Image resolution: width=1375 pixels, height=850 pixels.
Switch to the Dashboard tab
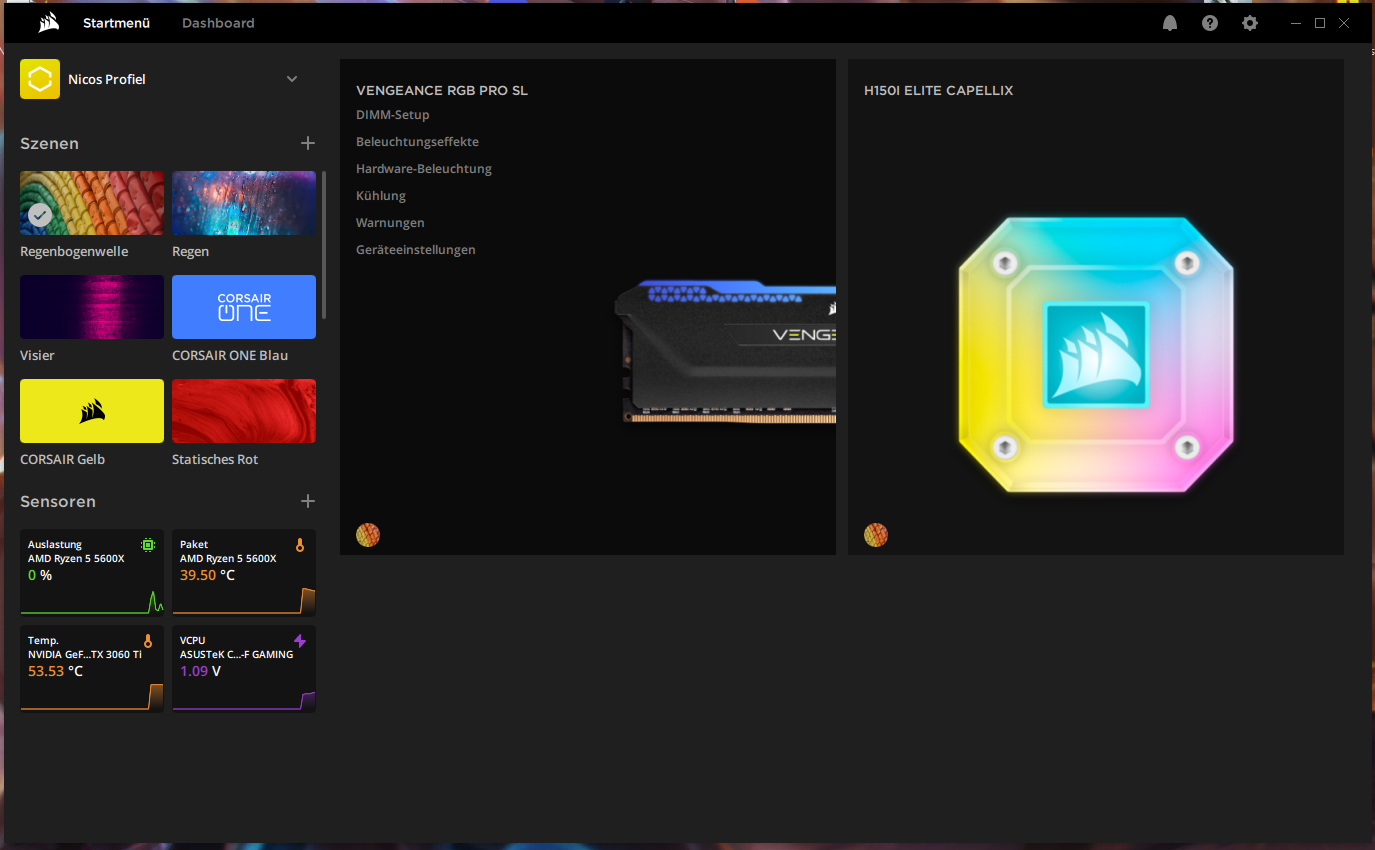pos(218,23)
